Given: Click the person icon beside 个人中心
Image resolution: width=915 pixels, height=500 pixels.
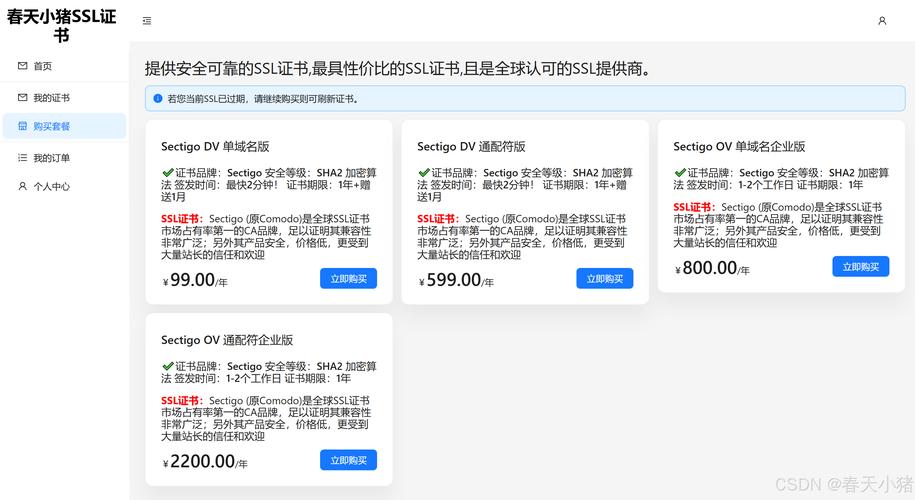Looking at the screenshot, I should click(22, 186).
